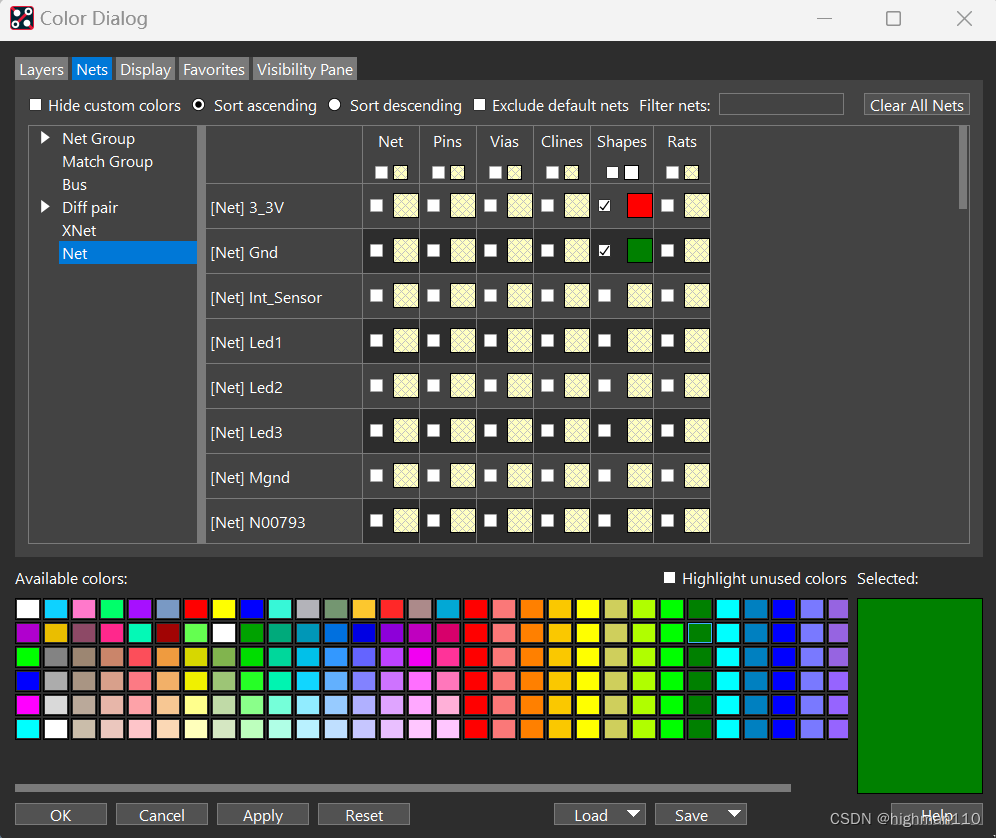Screen dimensions: 996x838
Task: Enable the Hide custom colors checkbox
Action: pyautogui.click(x=36, y=105)
